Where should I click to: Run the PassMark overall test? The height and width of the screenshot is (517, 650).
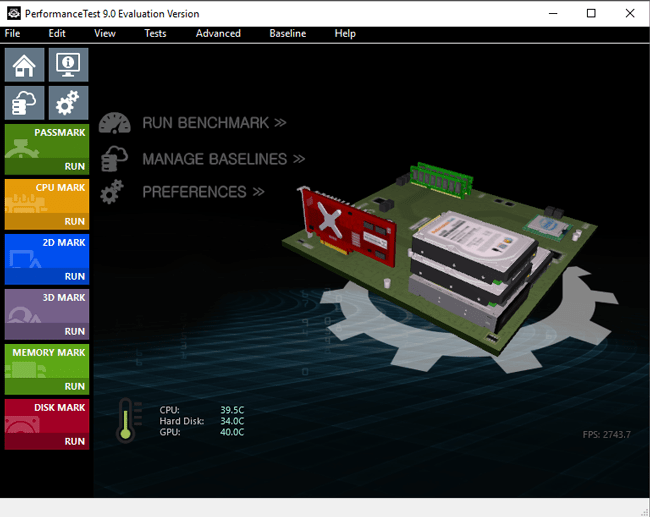75,166
